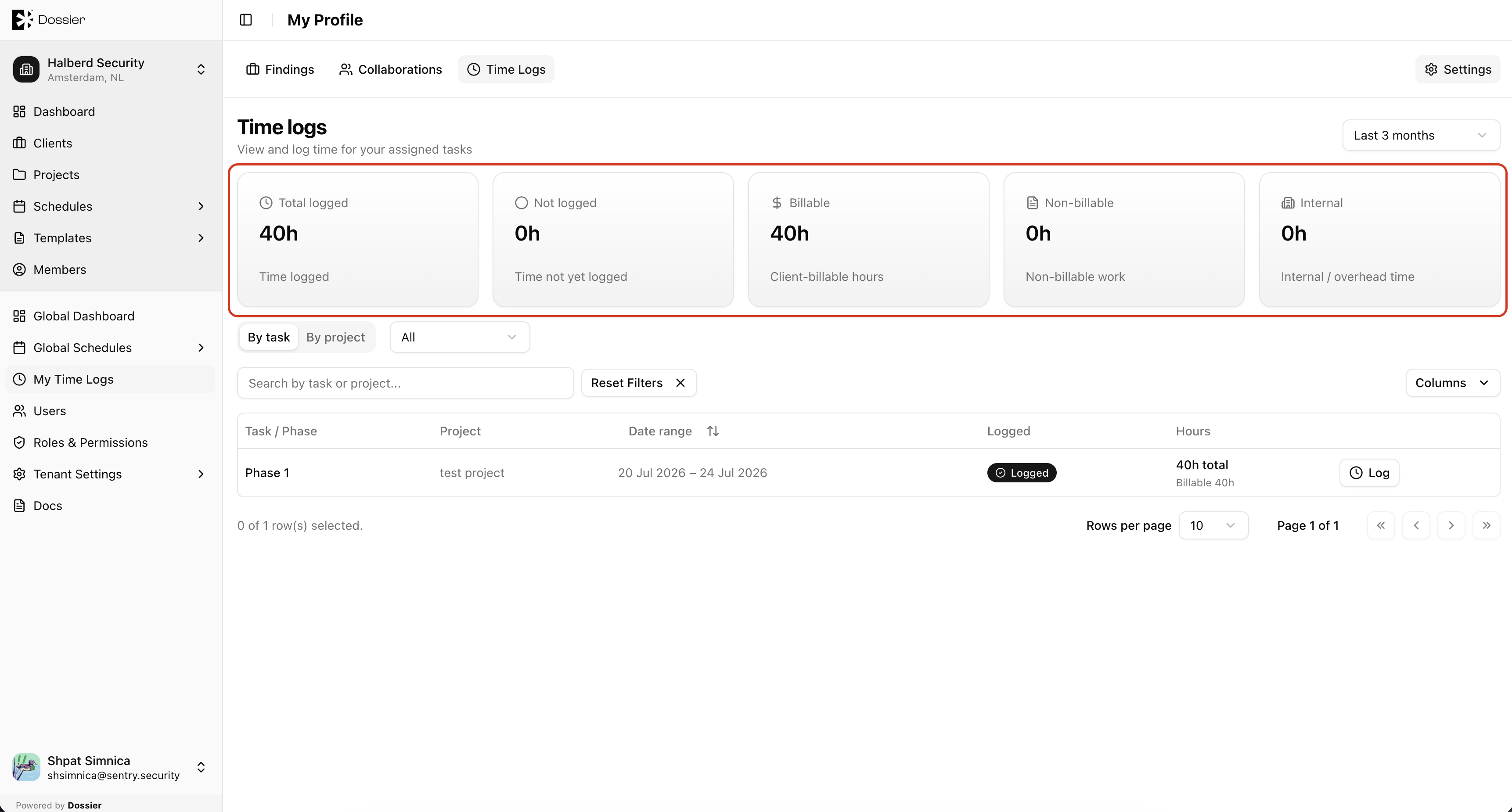Go to the first page
The height and width of the screenshot is (812, 1512).
click(x=1381, y=526)
